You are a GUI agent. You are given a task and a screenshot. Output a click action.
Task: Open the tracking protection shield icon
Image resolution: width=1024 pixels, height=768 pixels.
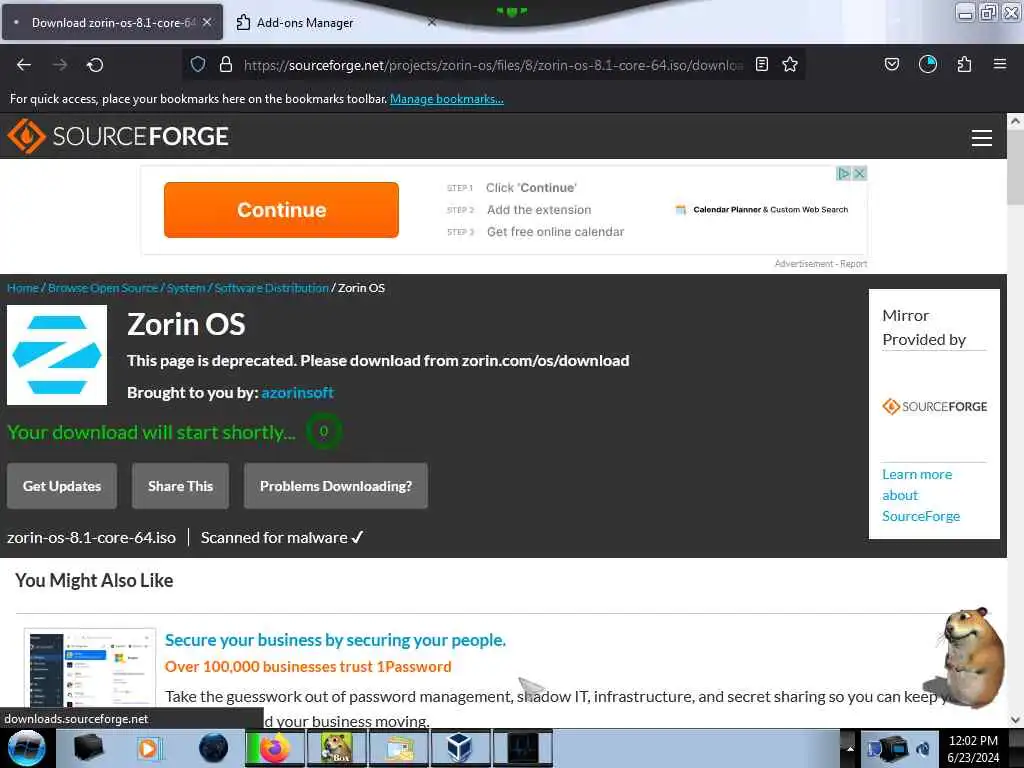coord(198,64)
